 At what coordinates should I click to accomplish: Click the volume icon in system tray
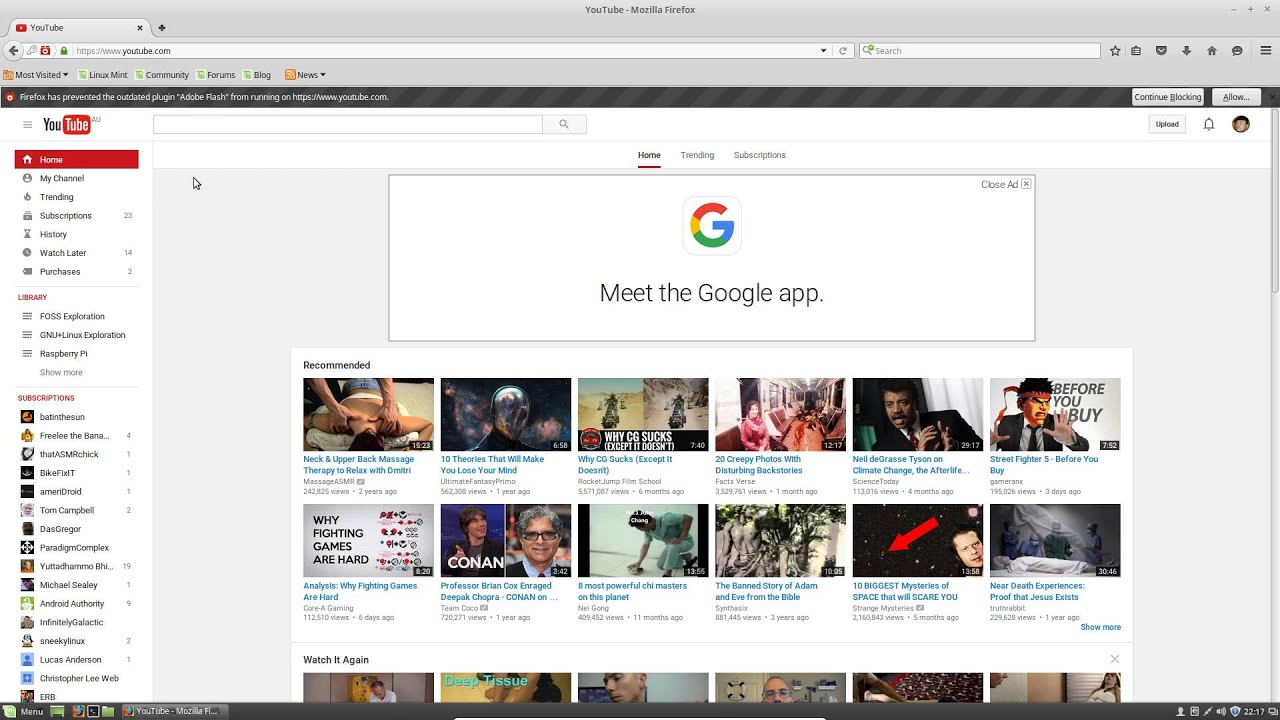coord(1221,711)
